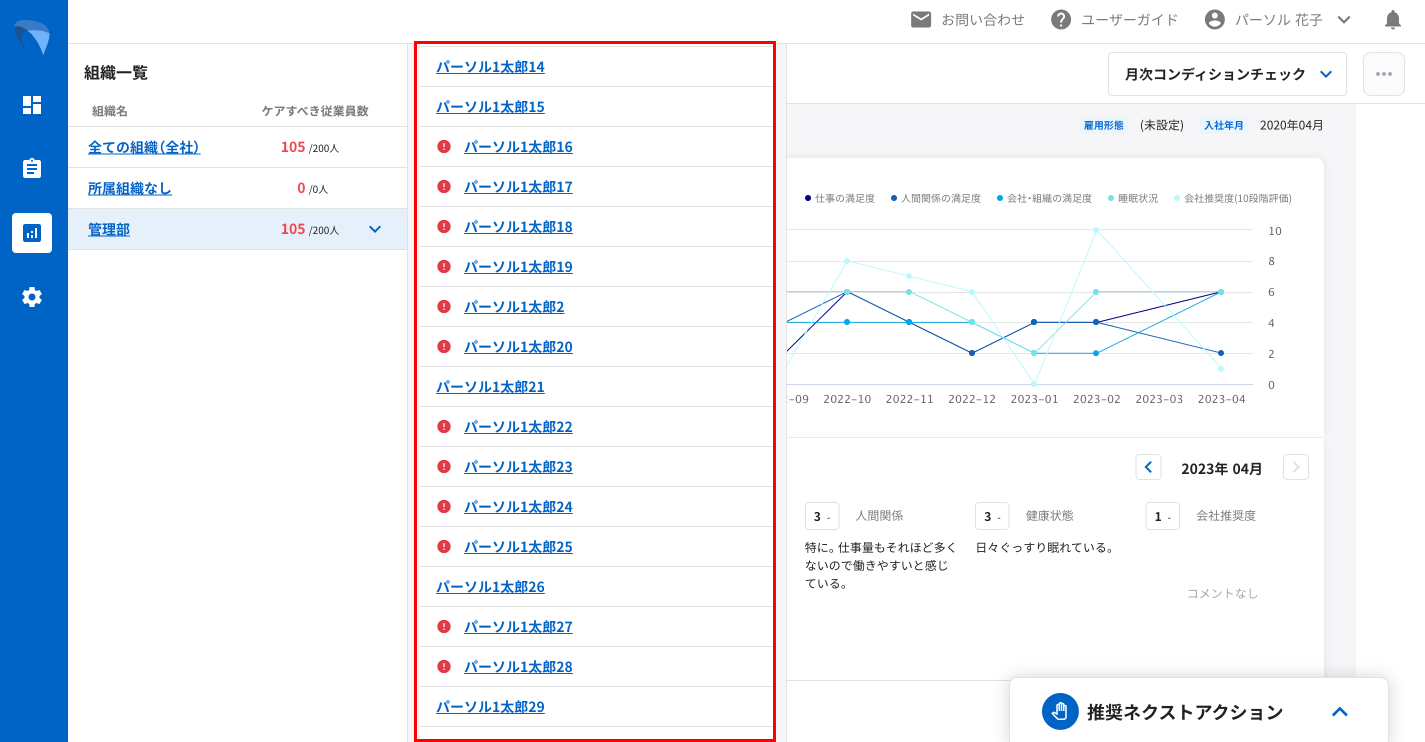Open settings gear in left sidebar
Viewport: 1425px width, 742px height.
coord(32,297)
